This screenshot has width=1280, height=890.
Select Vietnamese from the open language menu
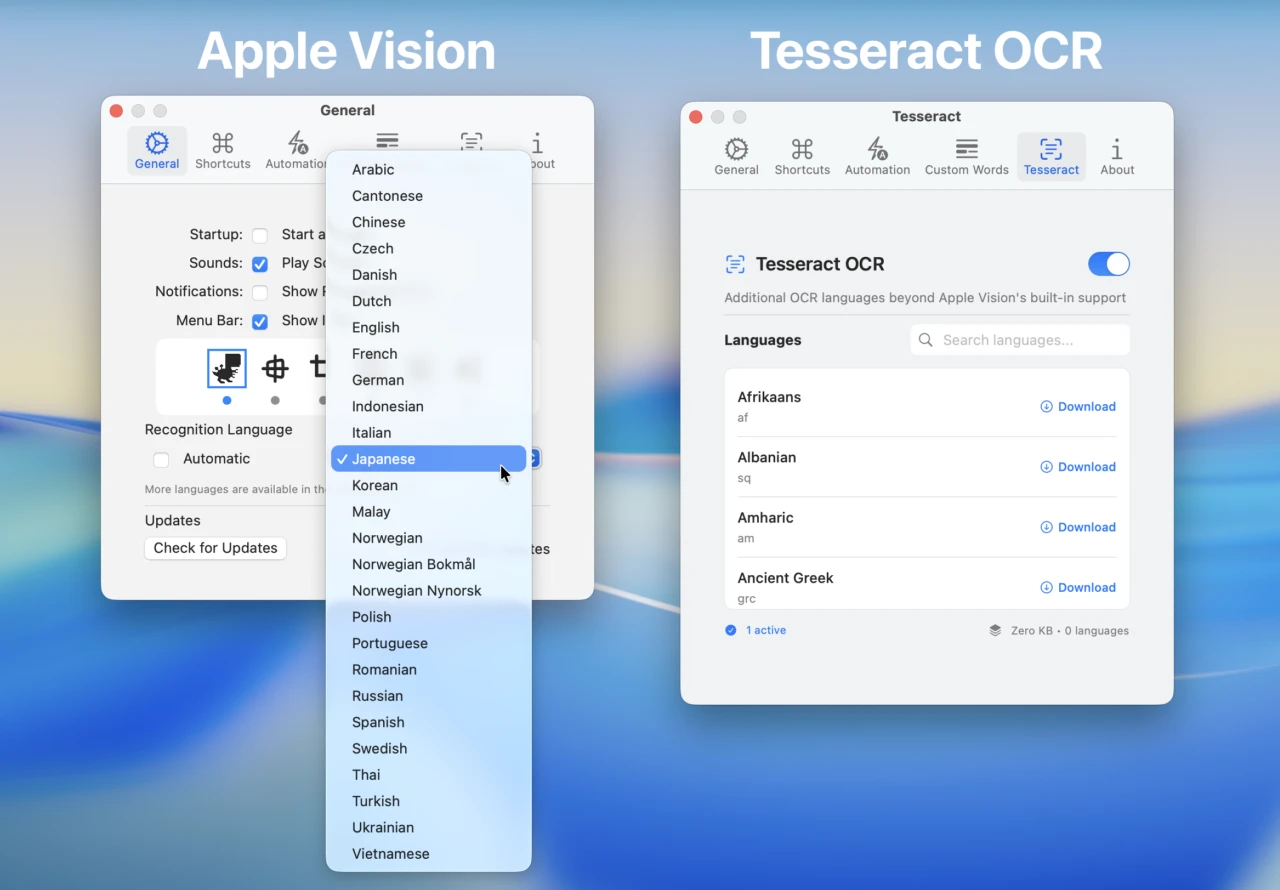[390, 853]
